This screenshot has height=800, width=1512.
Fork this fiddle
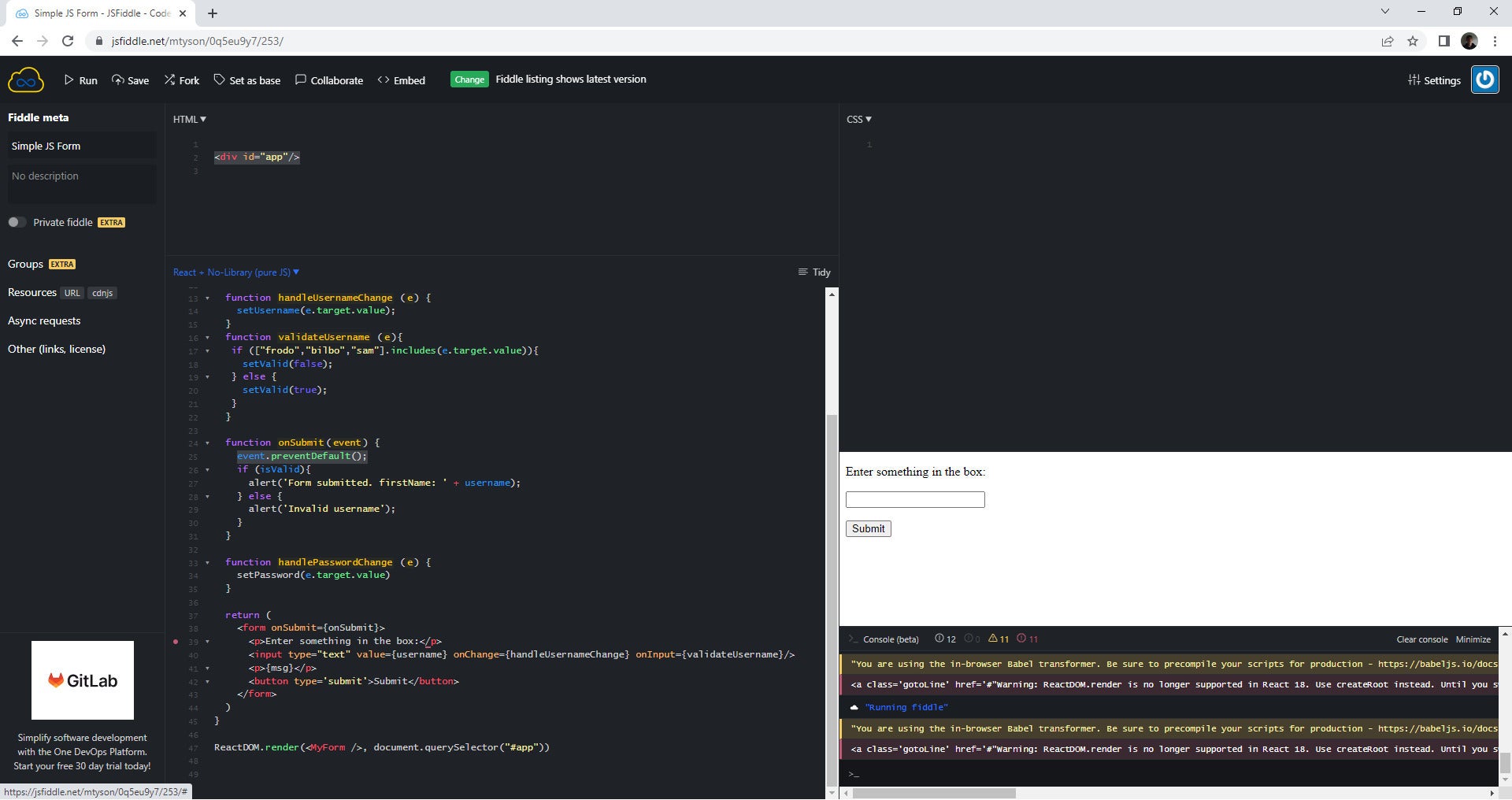(181, 80)
